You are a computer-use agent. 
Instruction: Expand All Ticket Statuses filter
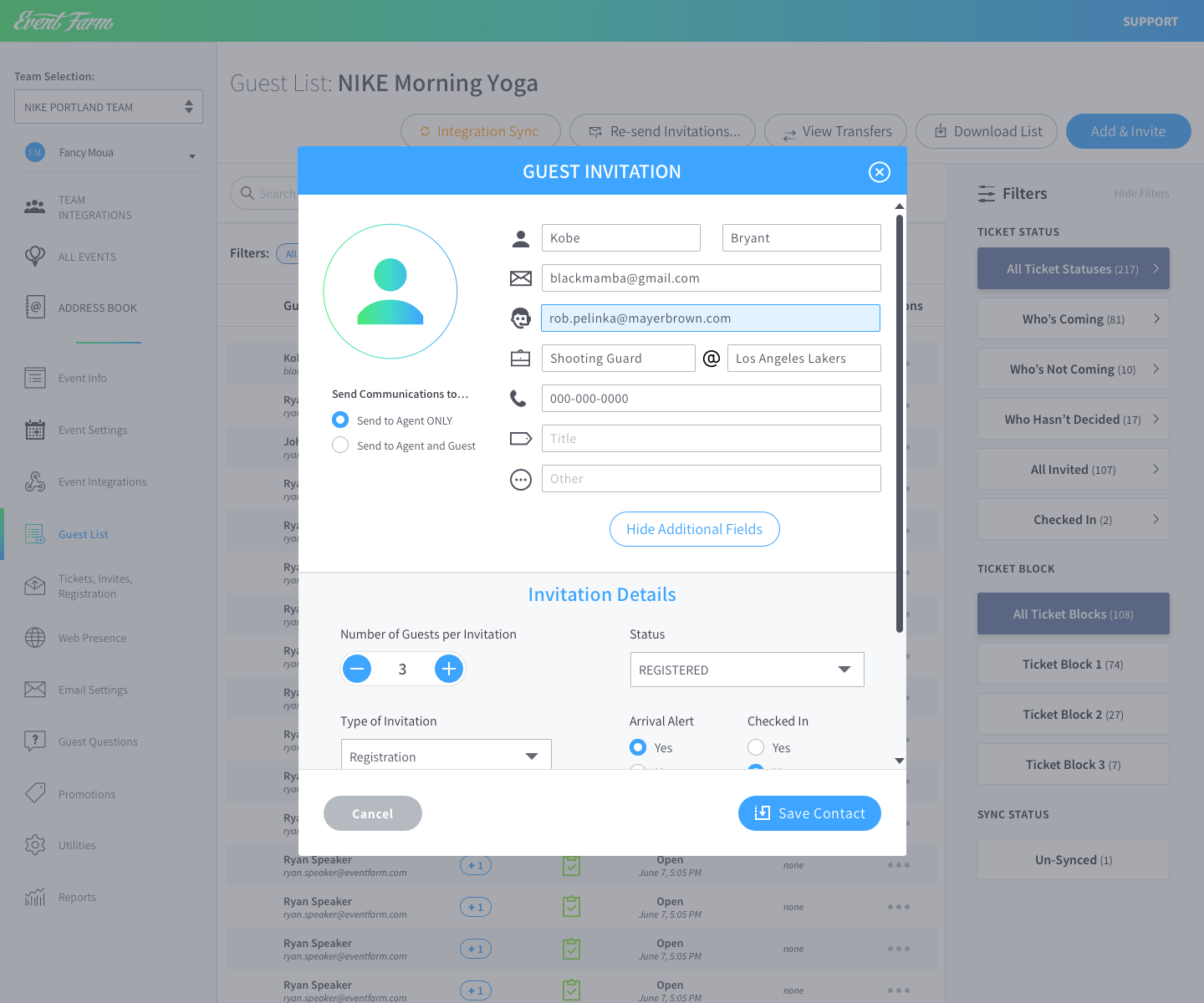pyautogui.click(x=1074, y=268)
